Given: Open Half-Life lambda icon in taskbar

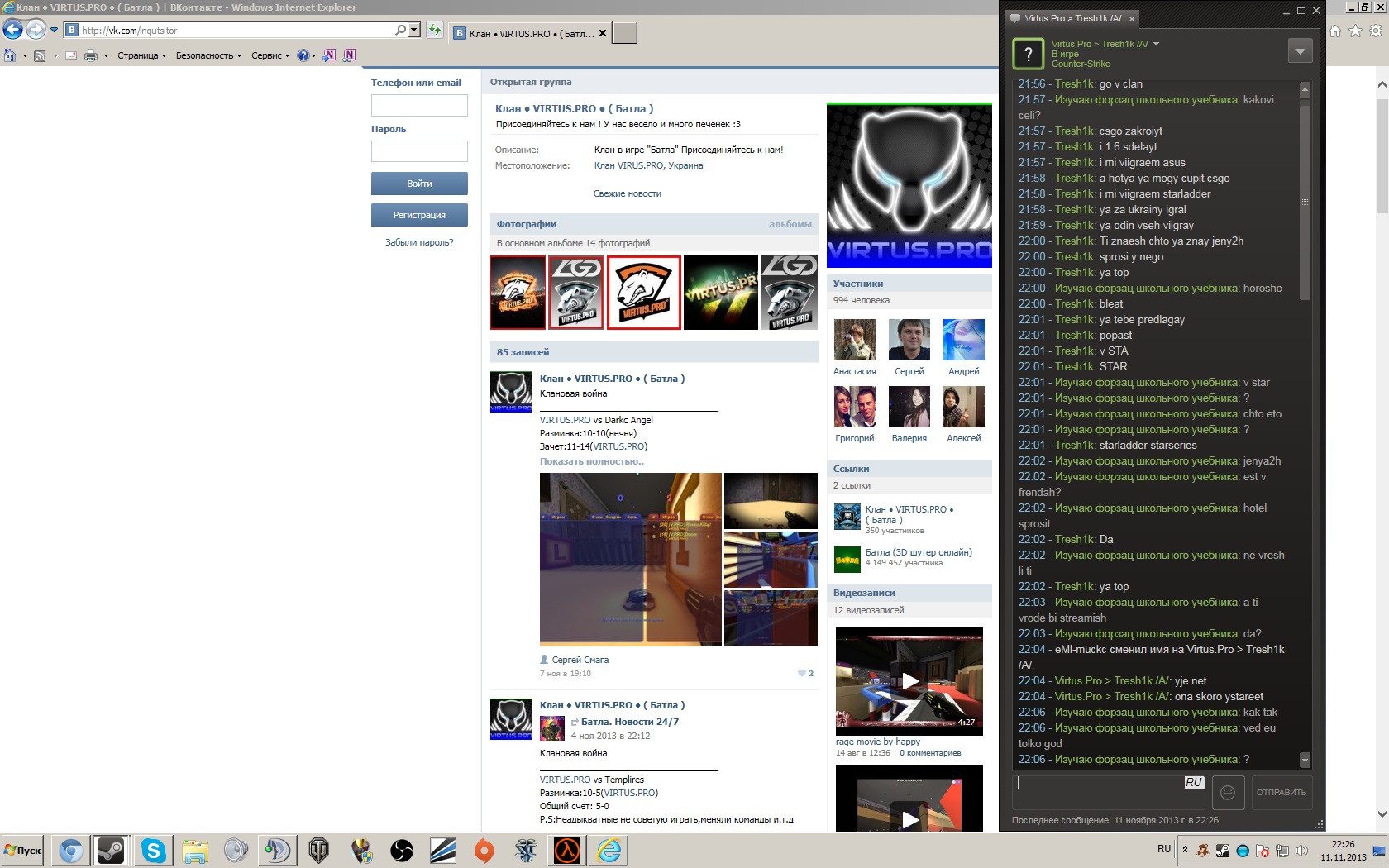Looking at the screenshot, I should pos(567,851).
